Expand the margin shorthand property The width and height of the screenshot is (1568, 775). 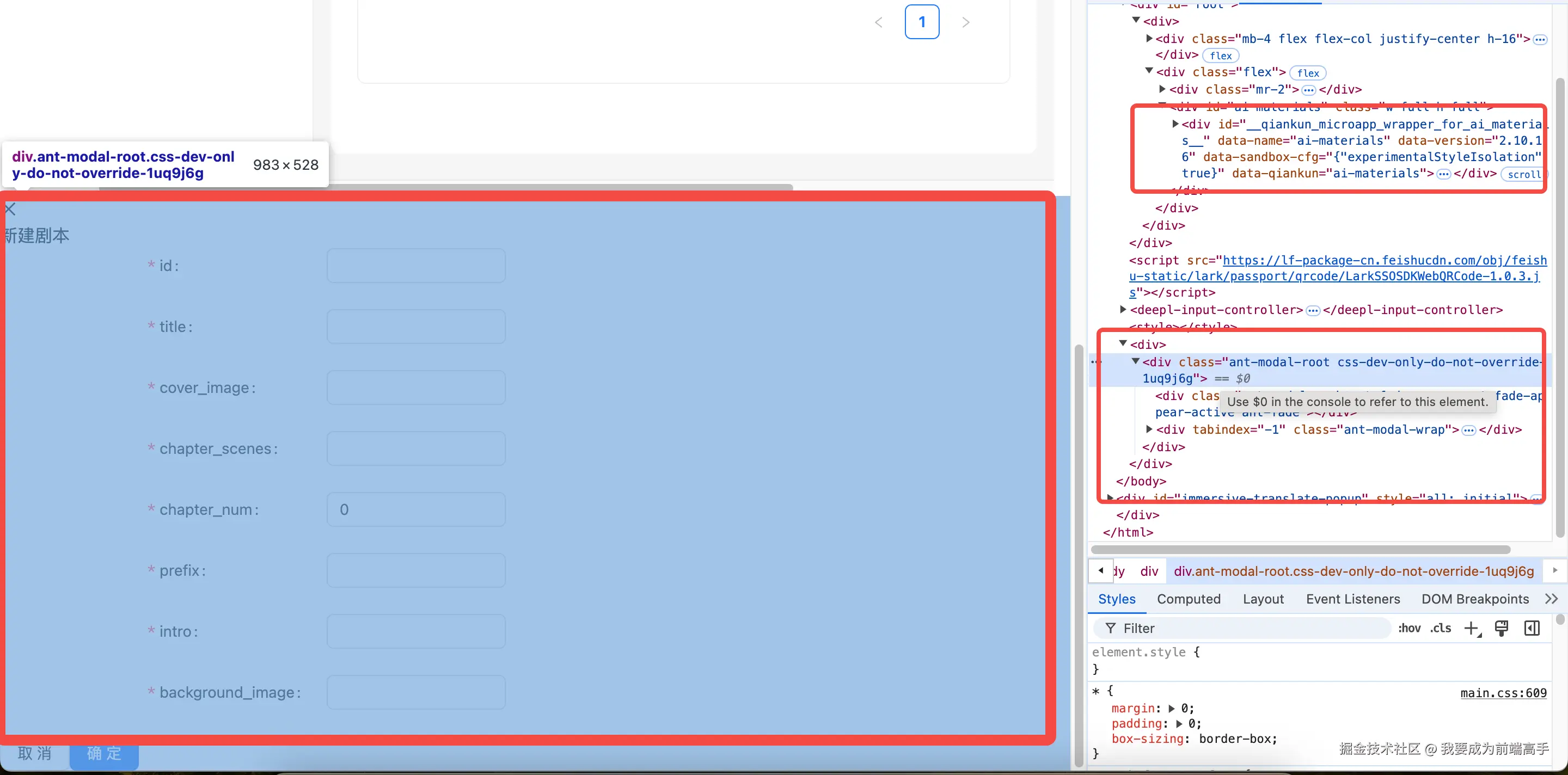(x=1172, y=709)
